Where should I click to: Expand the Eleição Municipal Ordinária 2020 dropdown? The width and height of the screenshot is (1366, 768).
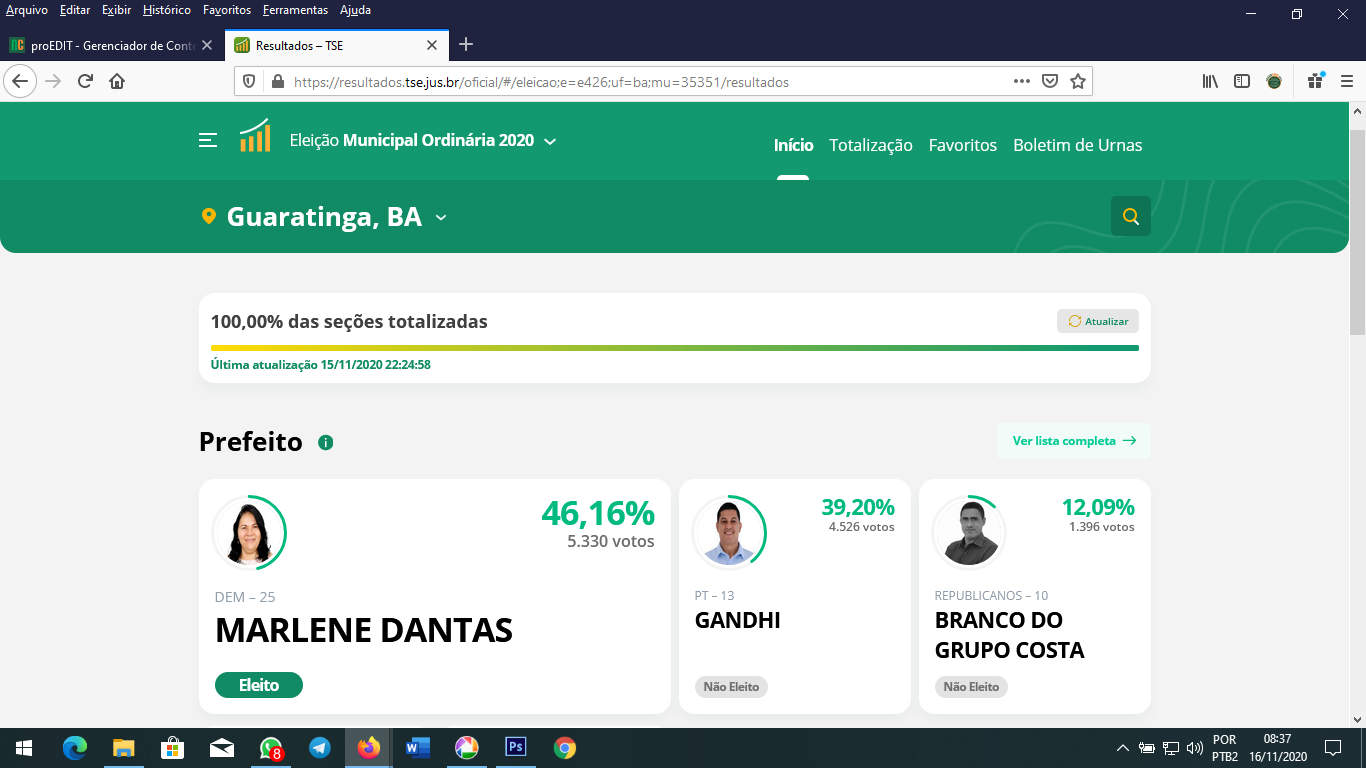(x=550, y=142)
